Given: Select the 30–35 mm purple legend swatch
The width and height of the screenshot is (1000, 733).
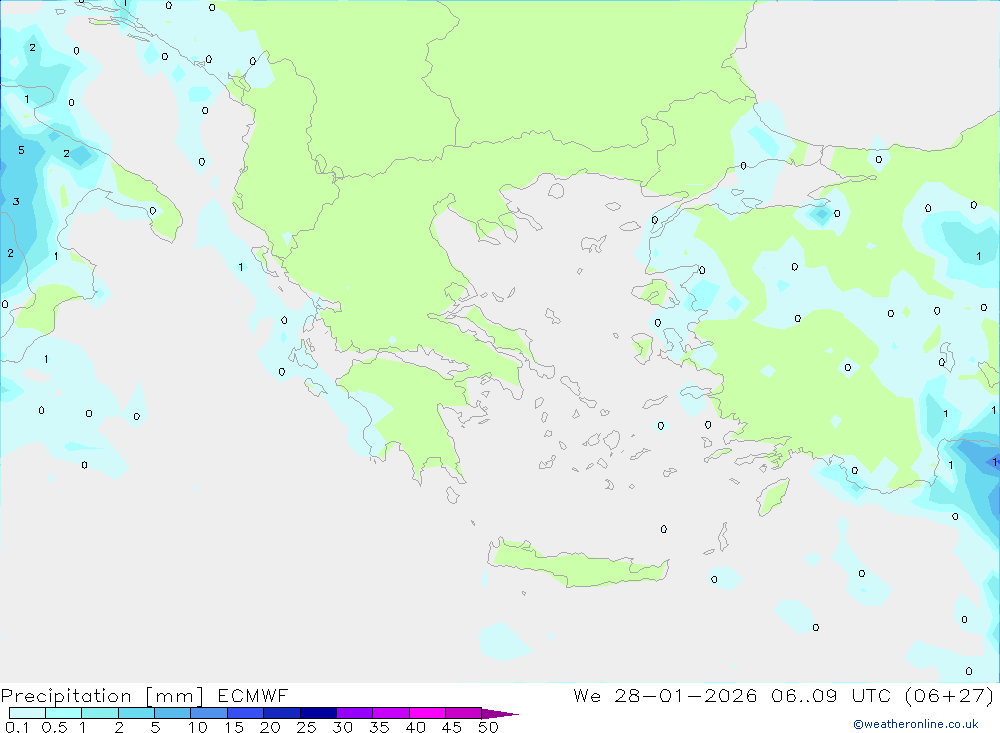Looking at the screenshot, I should 355,713.
